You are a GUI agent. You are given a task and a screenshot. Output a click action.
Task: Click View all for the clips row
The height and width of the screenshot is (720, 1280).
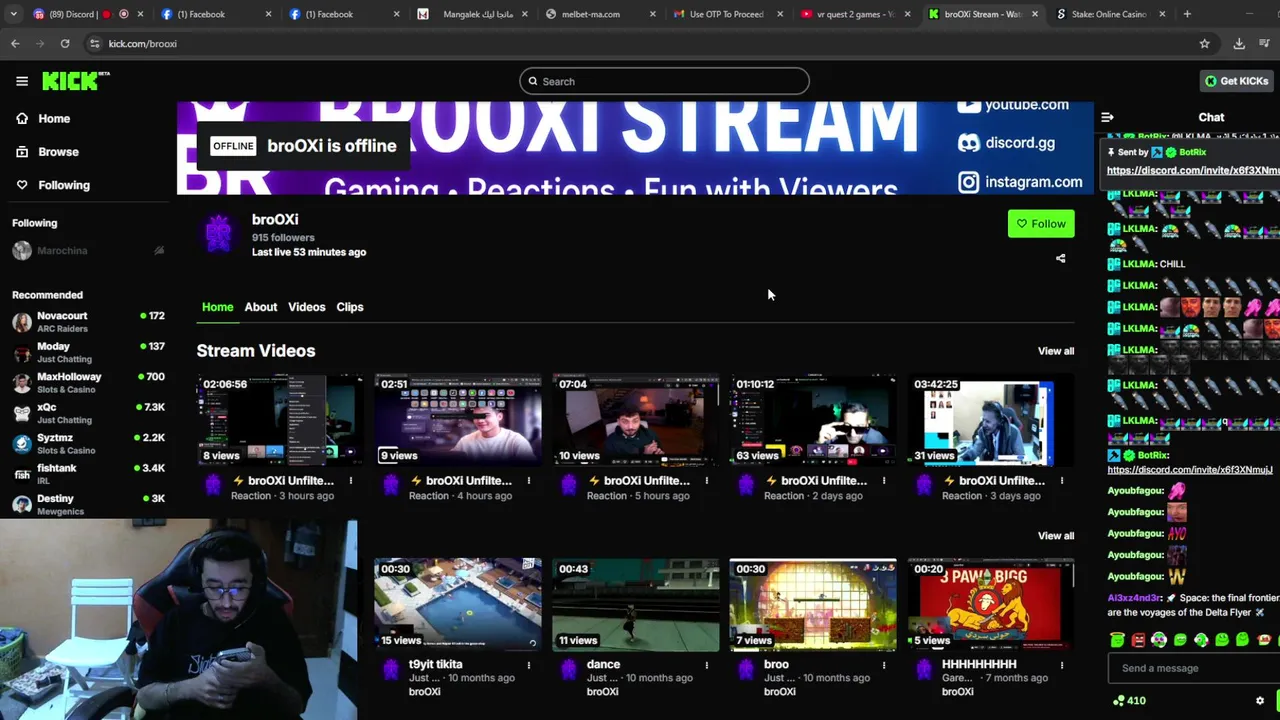click(x=1056, y=536)
